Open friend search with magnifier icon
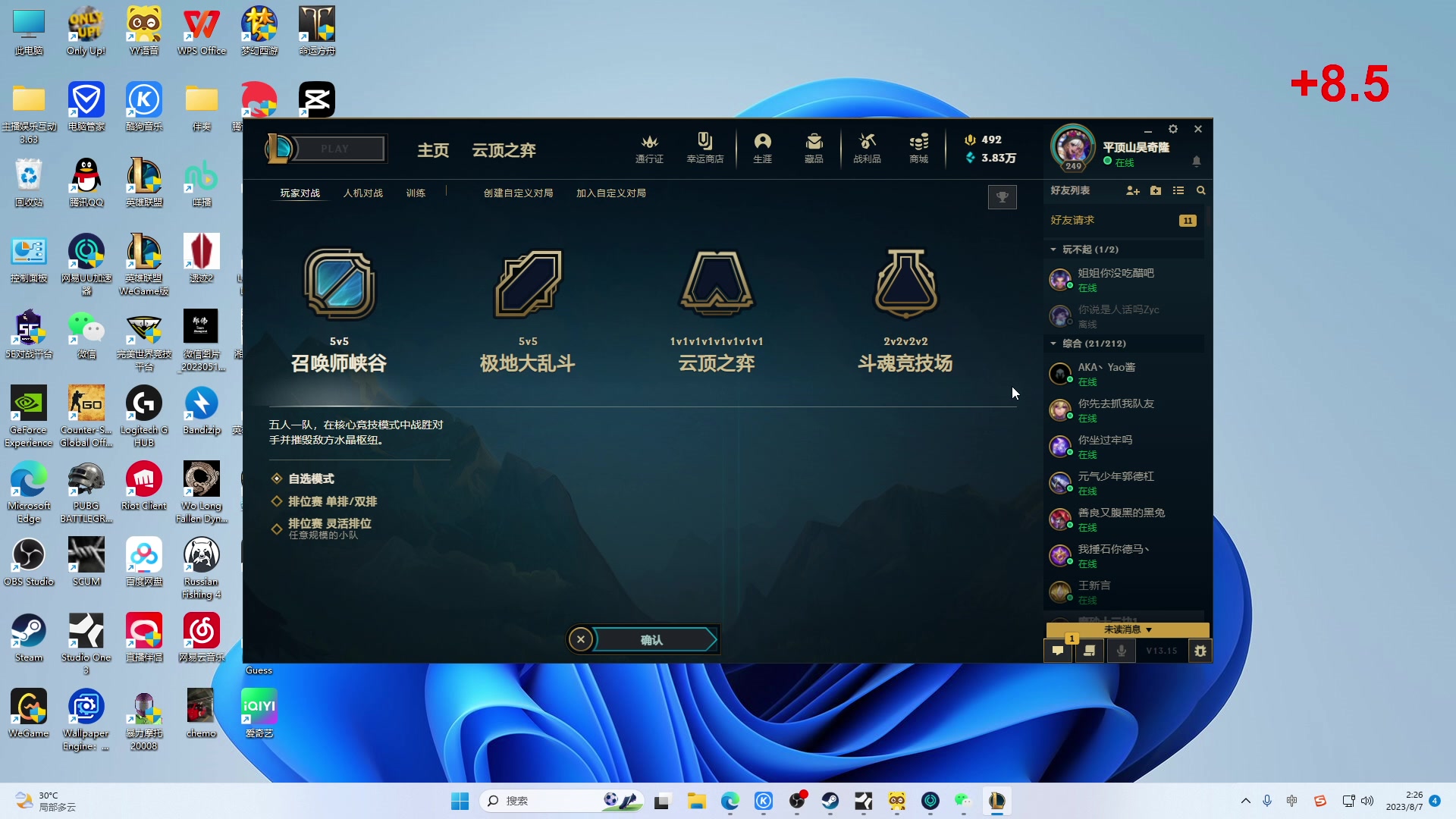This screenshot has width=1456, height=819. pos(1200,191)
